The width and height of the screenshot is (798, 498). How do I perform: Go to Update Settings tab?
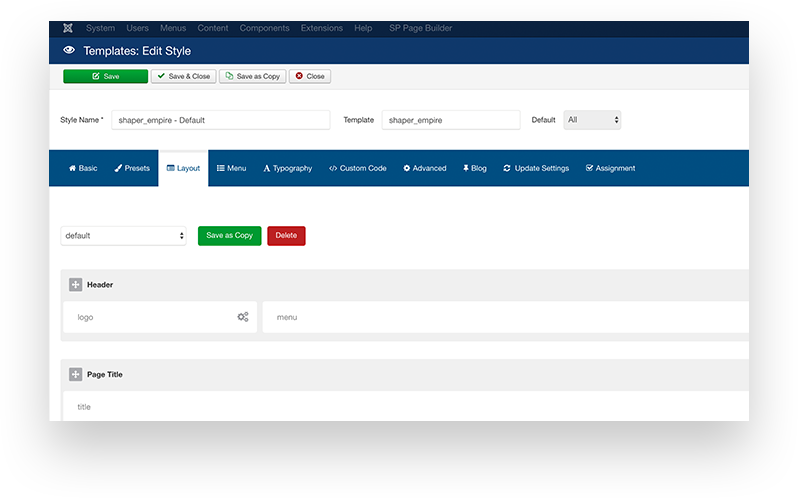coord(536,168)
